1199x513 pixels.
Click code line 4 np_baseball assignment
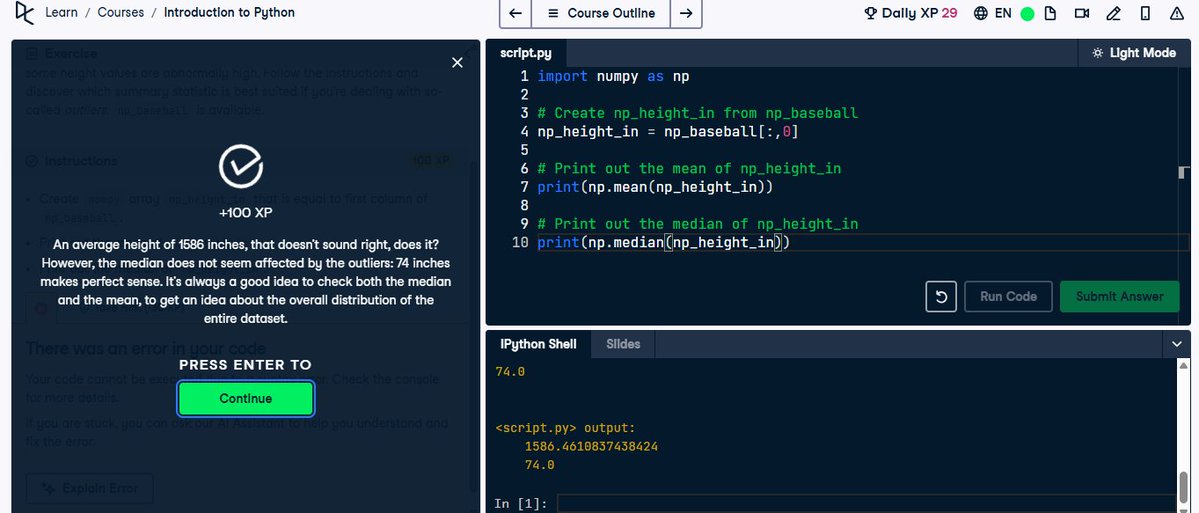tap(668, 131)
